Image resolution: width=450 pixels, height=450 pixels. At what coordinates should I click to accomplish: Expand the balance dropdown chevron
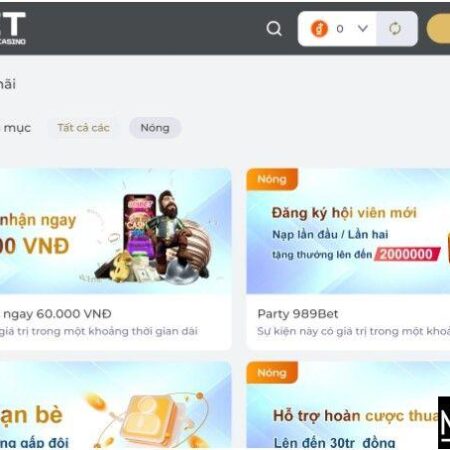pos(363,29)
